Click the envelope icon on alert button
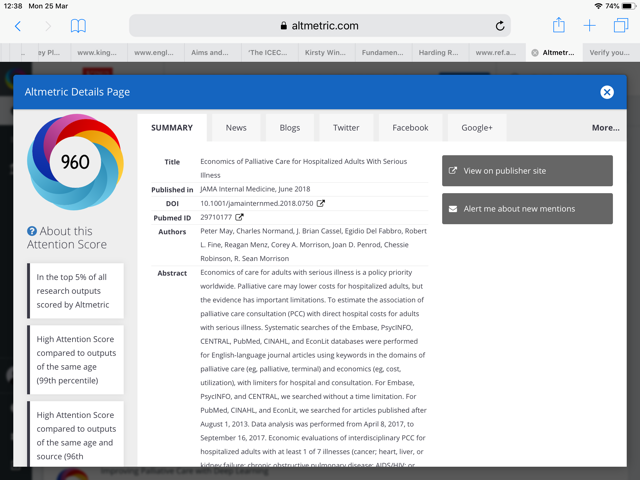640x480 pixels. pos(453,209)
